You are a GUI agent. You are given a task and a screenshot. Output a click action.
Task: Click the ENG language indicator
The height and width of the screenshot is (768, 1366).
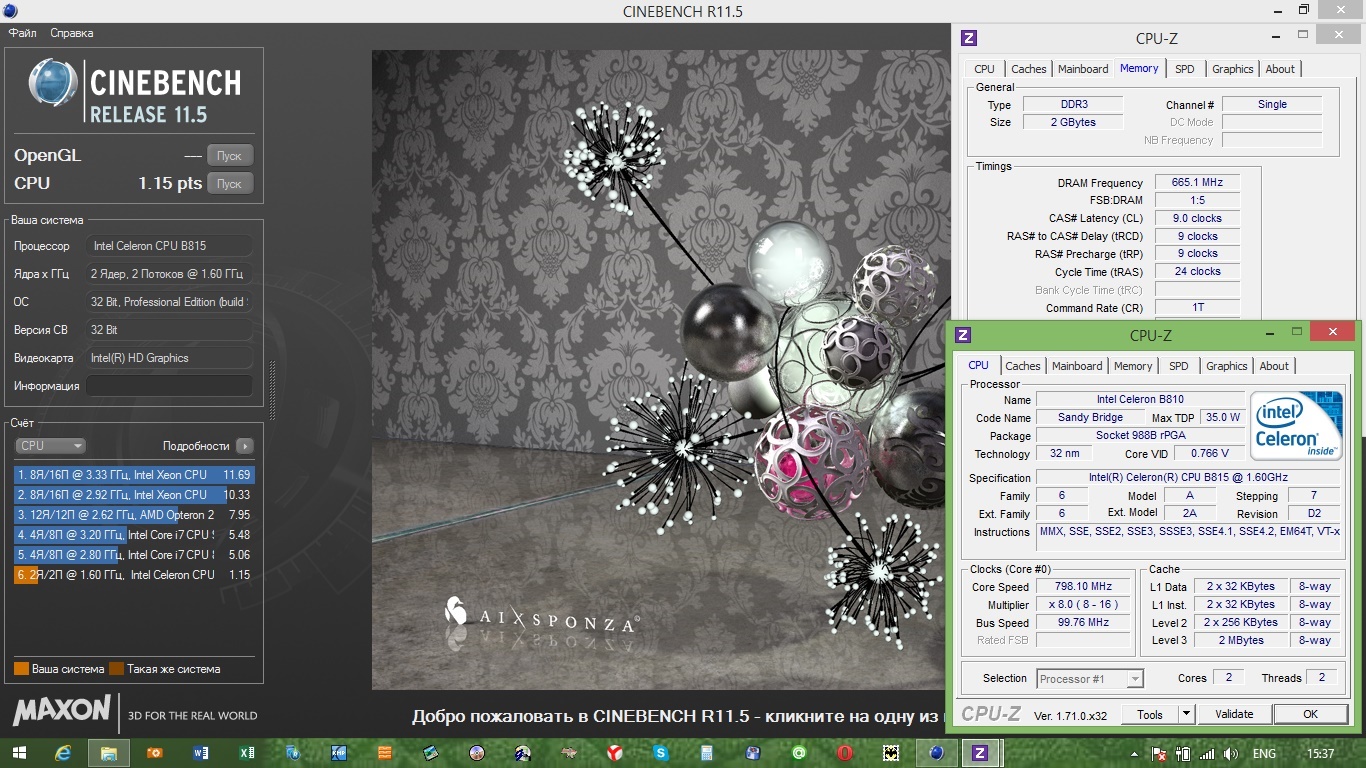pyautogui.click(x=1264, y=753)
